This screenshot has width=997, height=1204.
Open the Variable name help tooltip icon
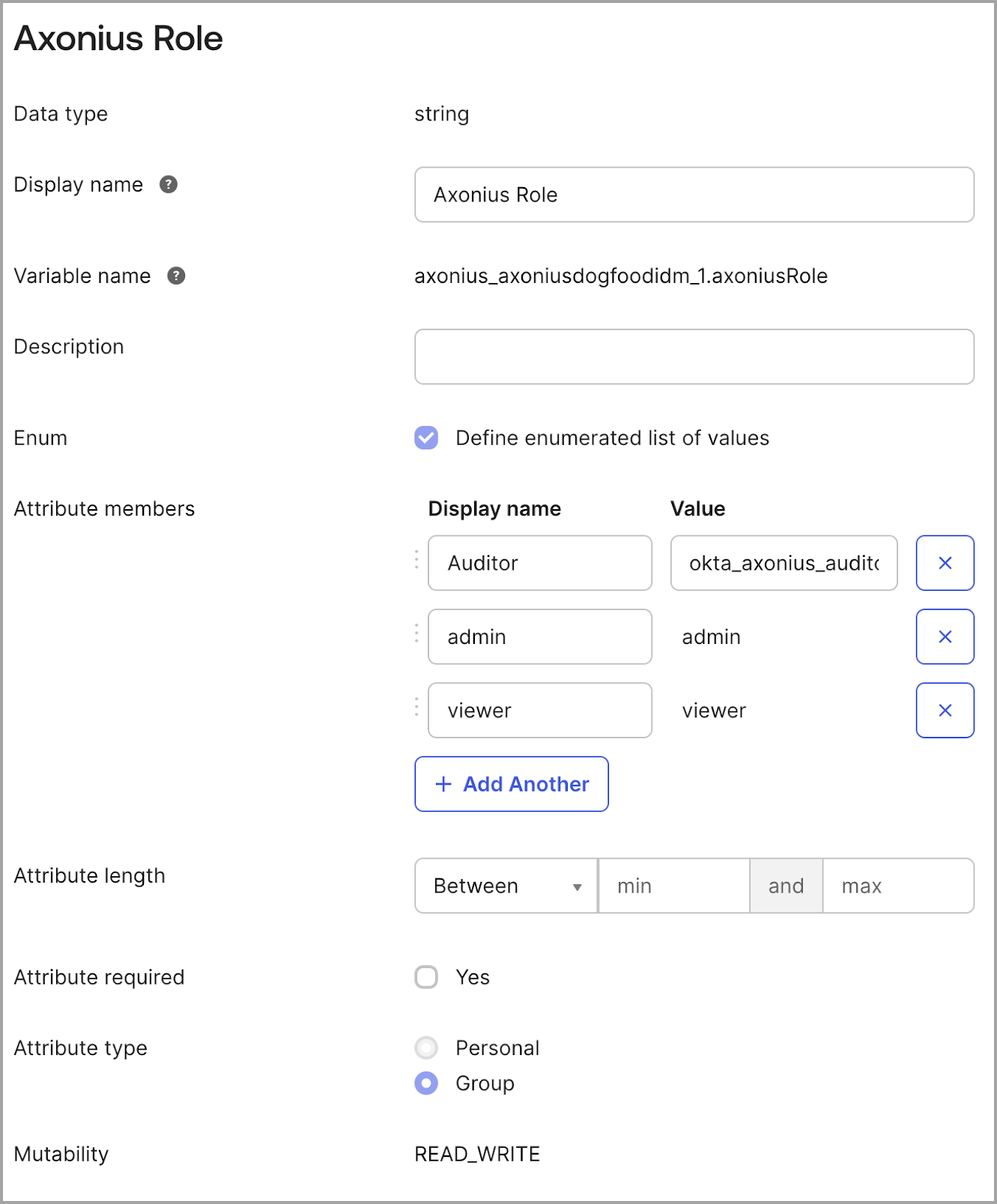point(176,276)
